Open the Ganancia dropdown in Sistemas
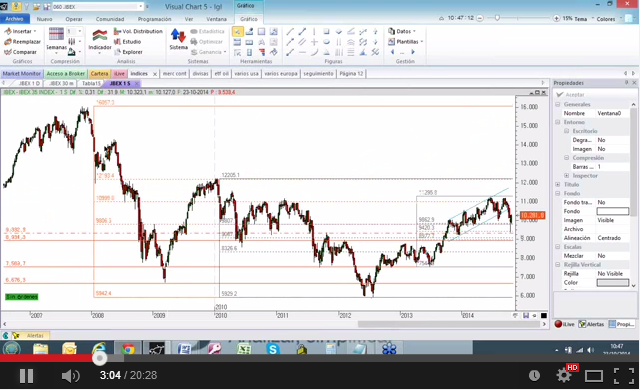The image size is (640, 390). 208,52
